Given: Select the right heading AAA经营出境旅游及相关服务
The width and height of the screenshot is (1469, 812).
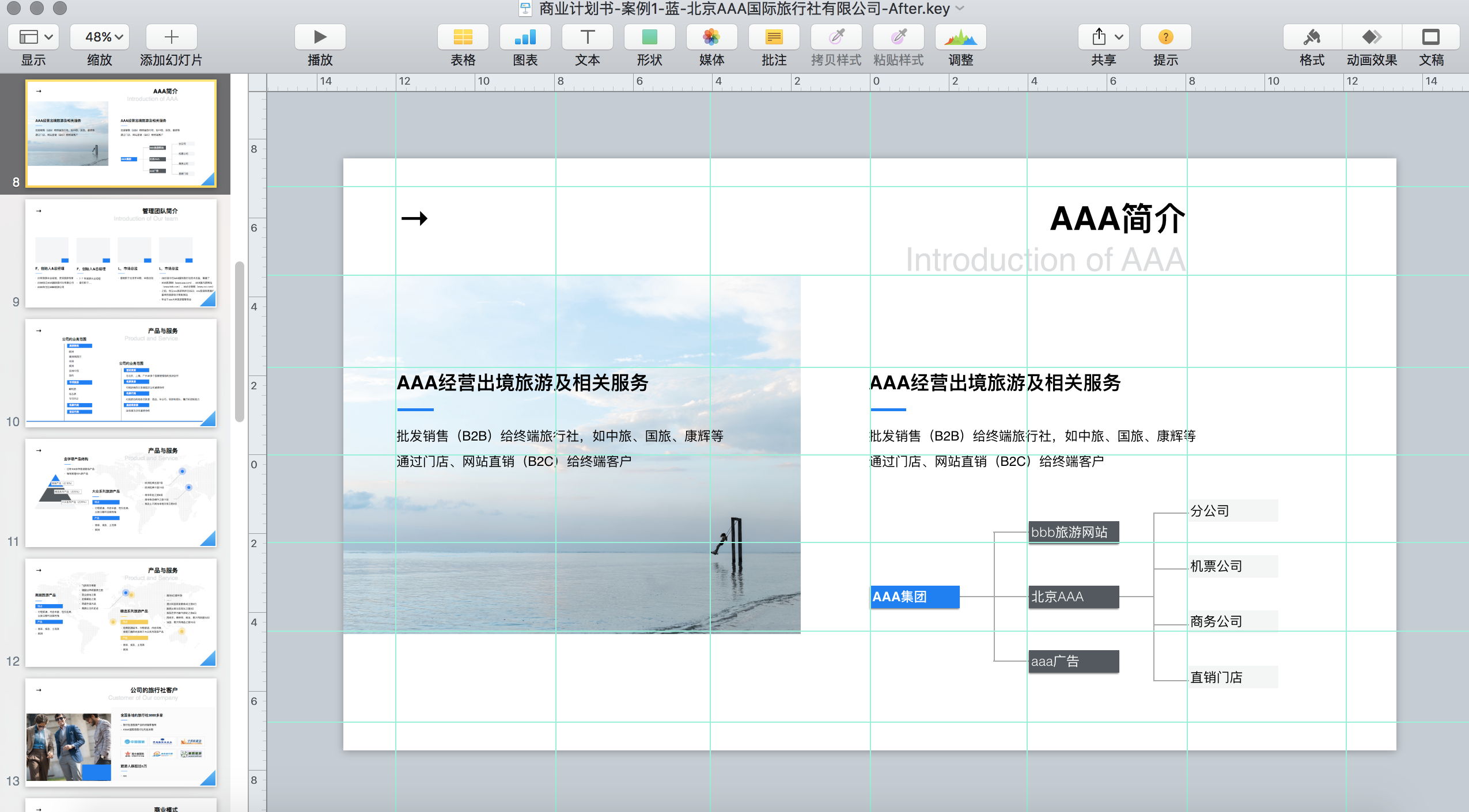Looking at the screenshot, I should (x=995, y=382).
